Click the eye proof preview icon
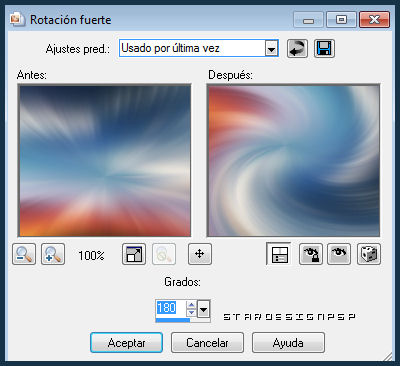The width and height of the screenshot is (400, 366). click(339, 254)
